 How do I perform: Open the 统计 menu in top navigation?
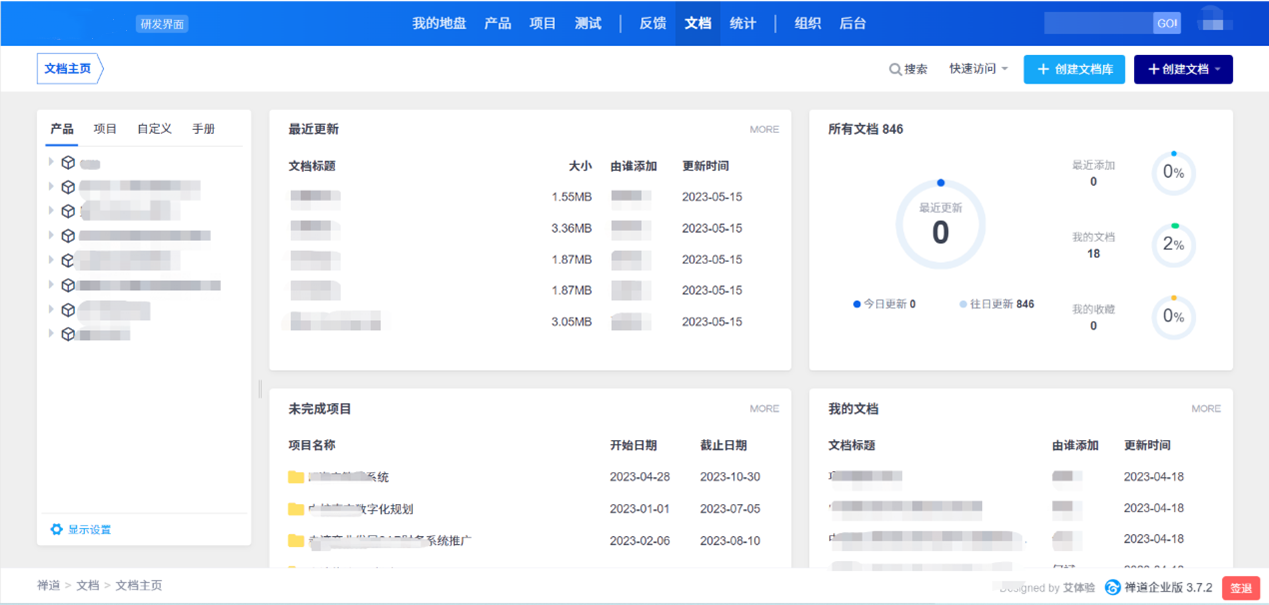743,23
